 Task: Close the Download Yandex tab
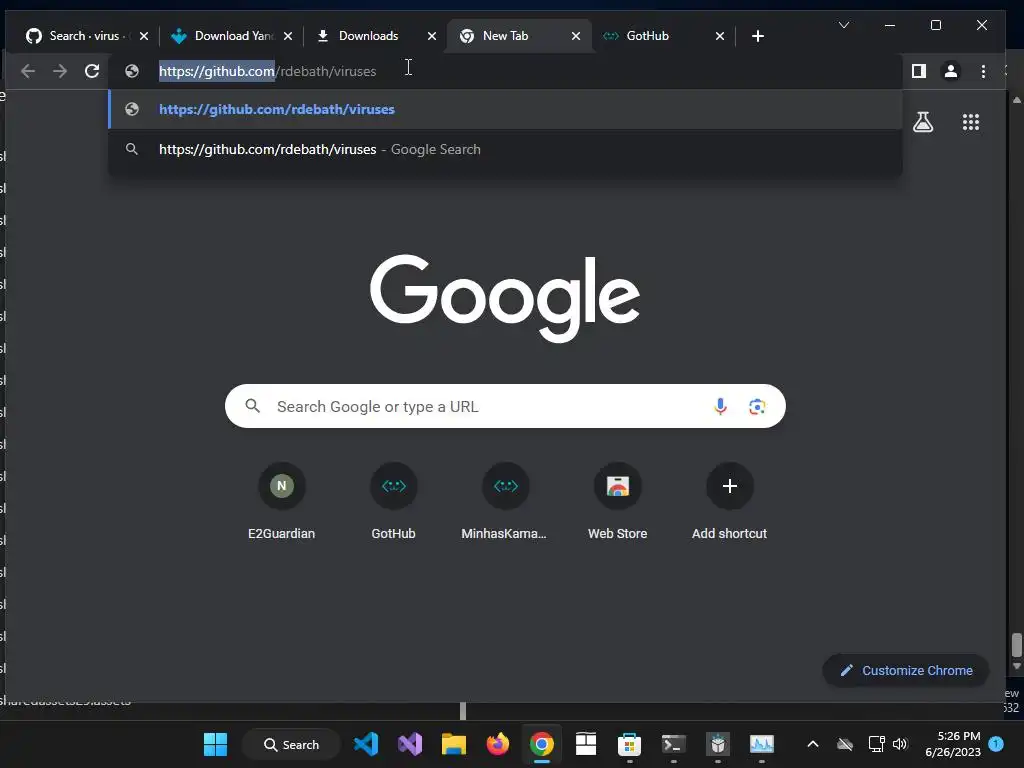(x=288, y=36)
